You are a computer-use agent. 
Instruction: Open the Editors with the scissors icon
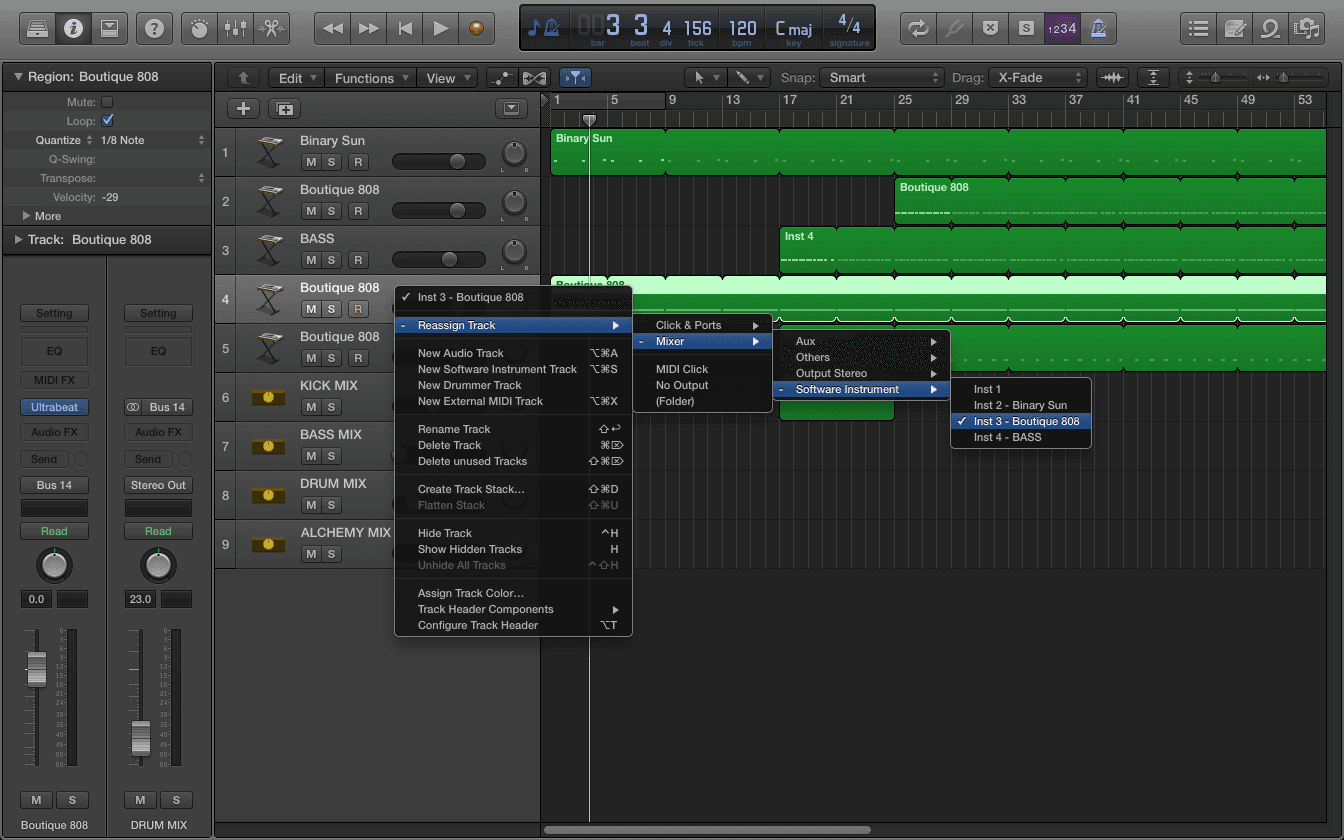270,28
